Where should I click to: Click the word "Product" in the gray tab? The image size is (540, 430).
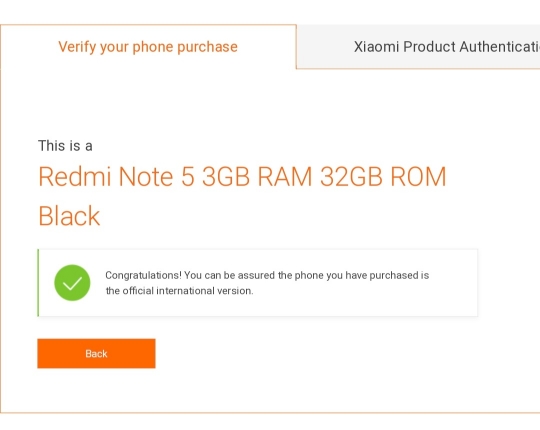[429, 47]
